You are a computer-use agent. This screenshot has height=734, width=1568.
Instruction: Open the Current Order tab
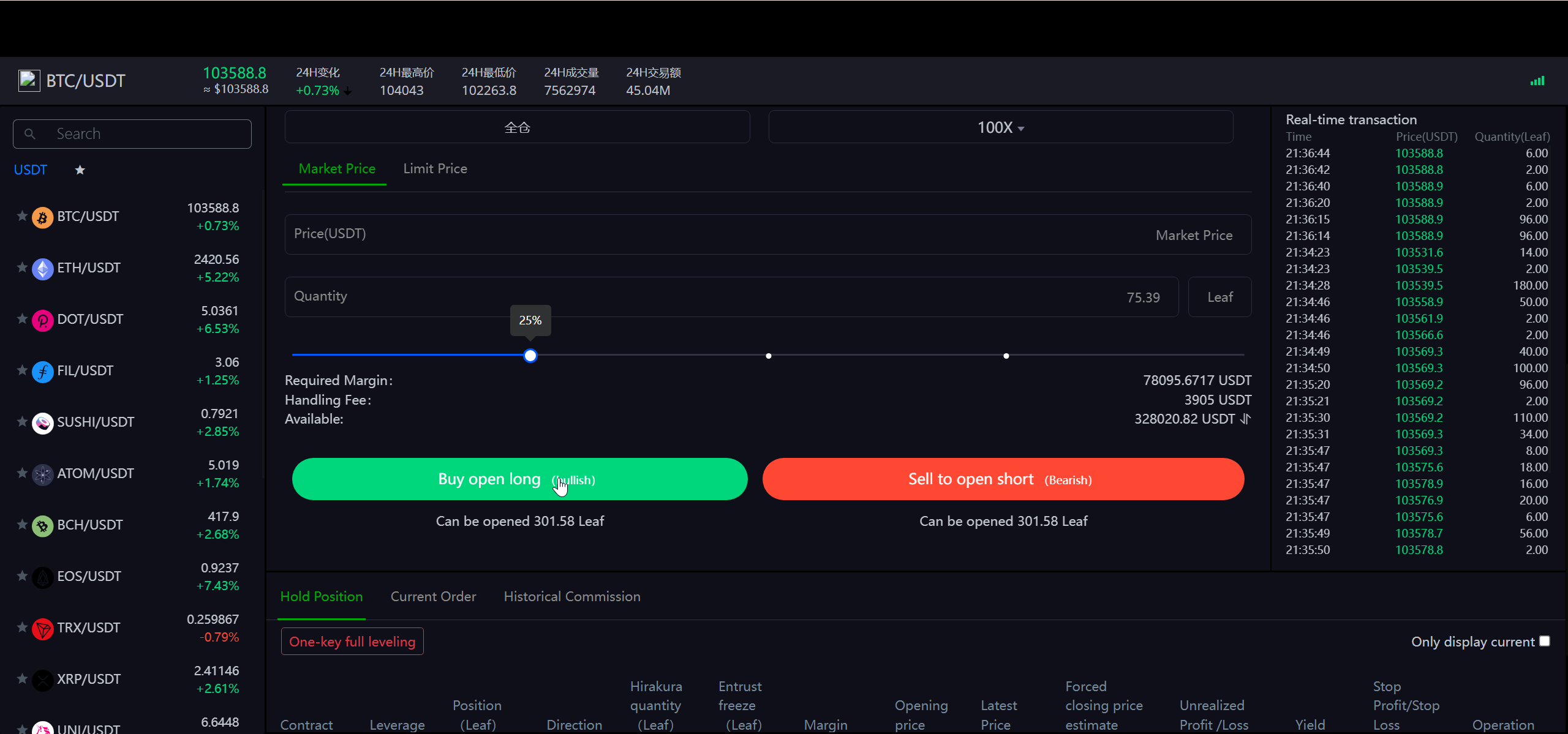433,596
